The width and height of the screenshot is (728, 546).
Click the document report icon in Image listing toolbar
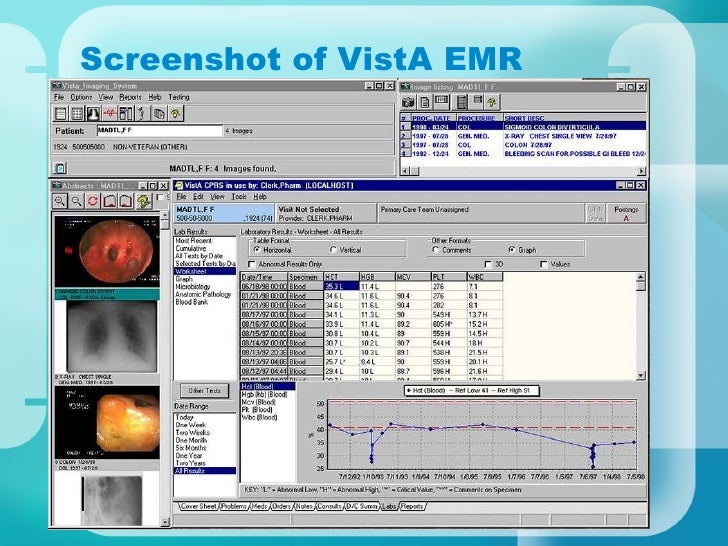[x=424, y=102]
